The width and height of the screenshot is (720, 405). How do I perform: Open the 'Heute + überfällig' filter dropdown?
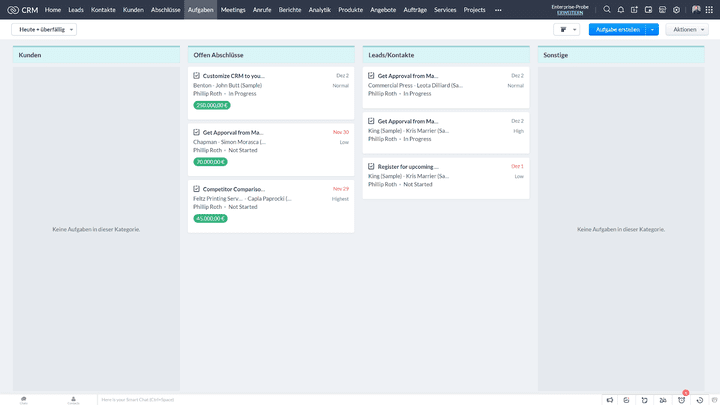point(44,30)
